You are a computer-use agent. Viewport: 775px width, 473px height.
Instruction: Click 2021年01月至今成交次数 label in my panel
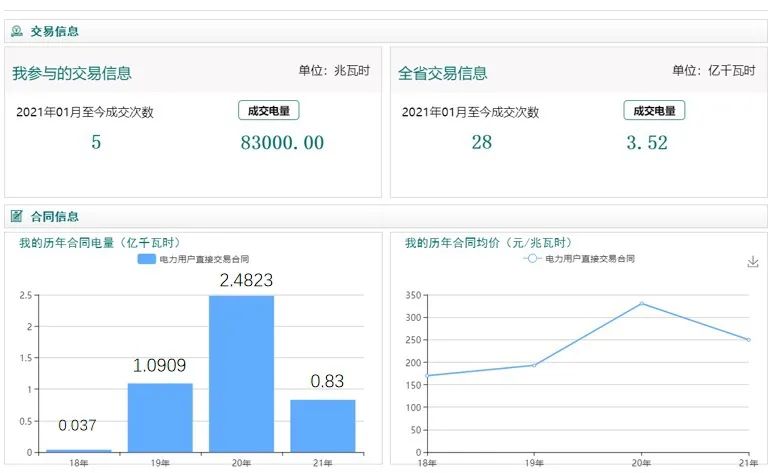[x=85, y=112]
